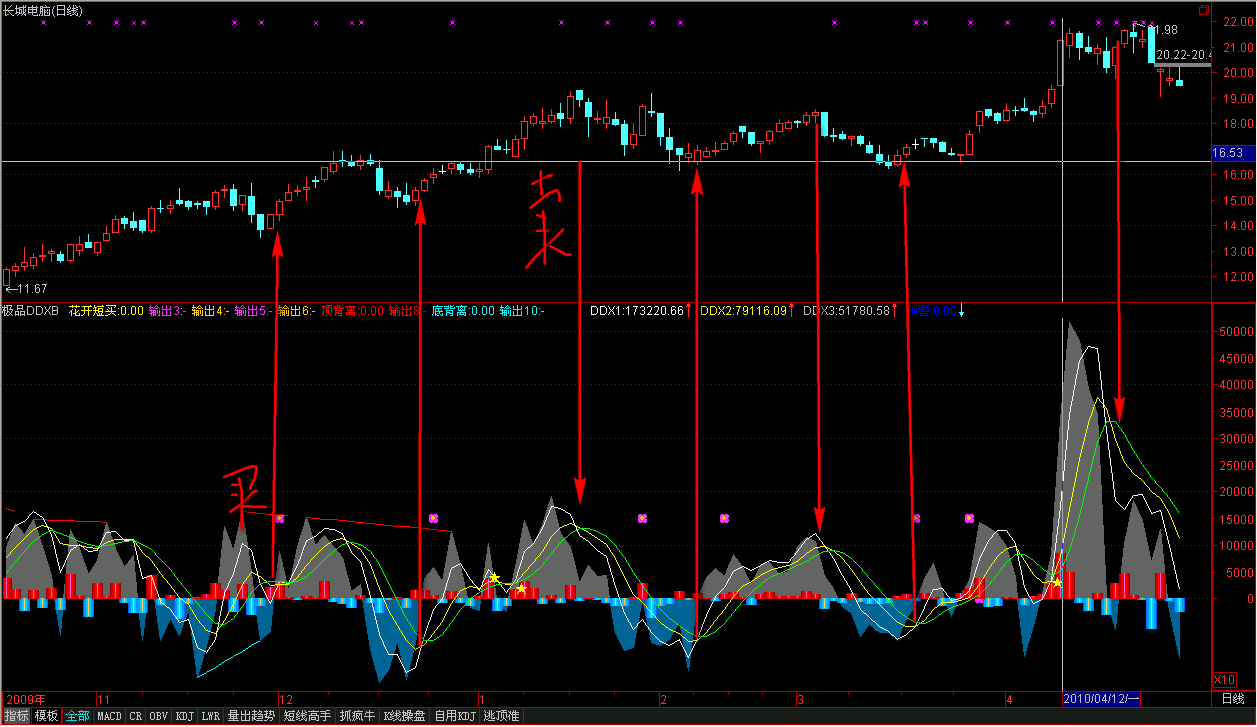The height and width of the screenshot is (727, 1257).
Task: Click the 16.53 price label on axis
Action: pyautogui.click(x=1227, y=153)
